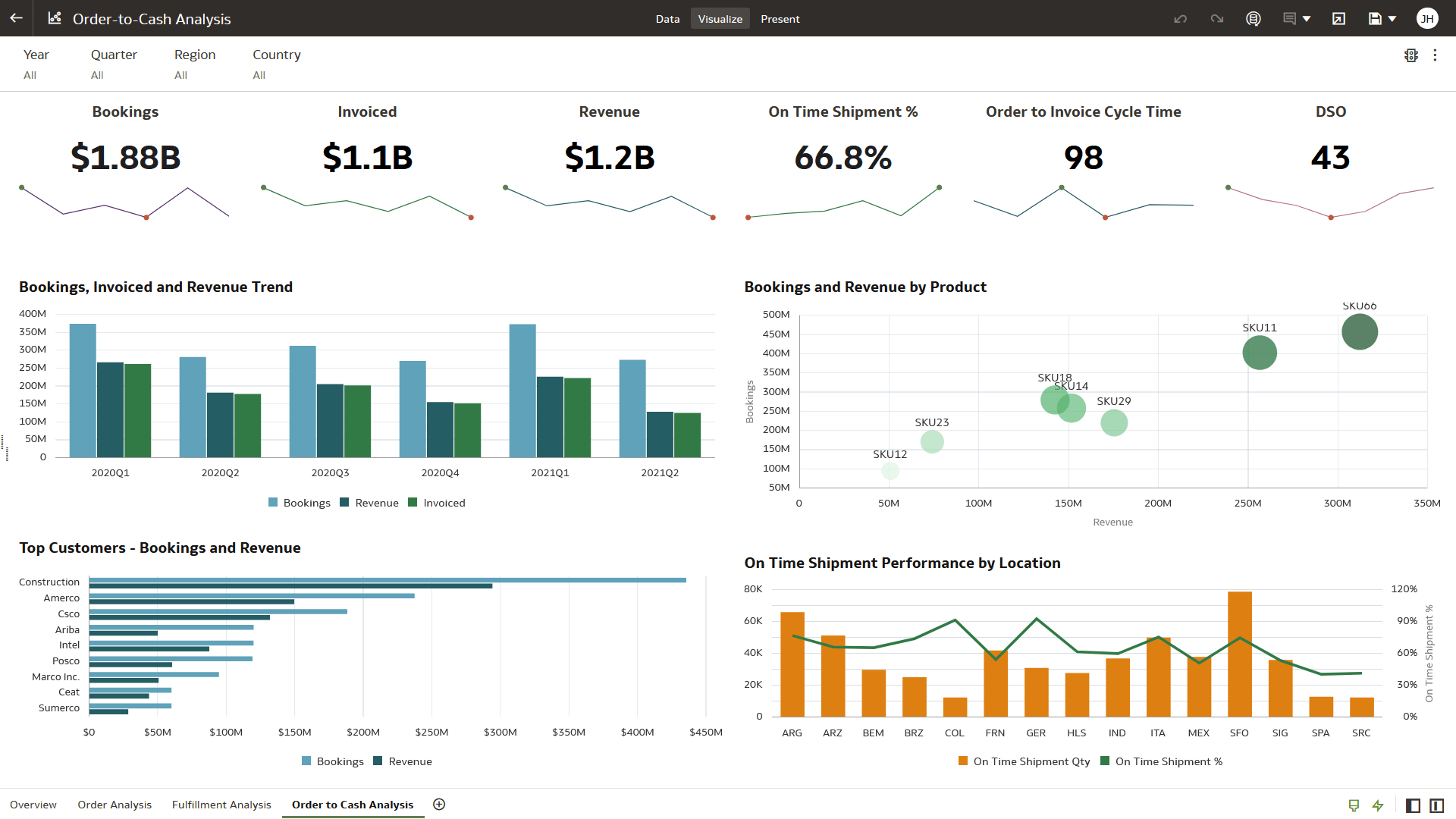Open the filter bar kebab menu
Viewport: 1456px width, 819px height.
pos(1436,55)
